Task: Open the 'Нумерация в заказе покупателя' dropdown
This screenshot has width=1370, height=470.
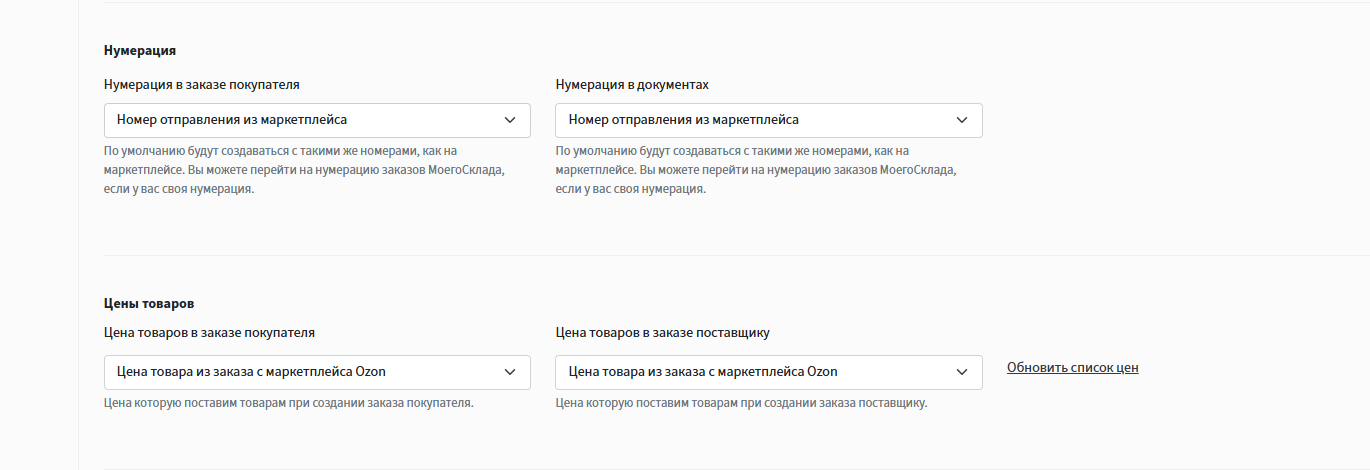Action: (317, 120)
